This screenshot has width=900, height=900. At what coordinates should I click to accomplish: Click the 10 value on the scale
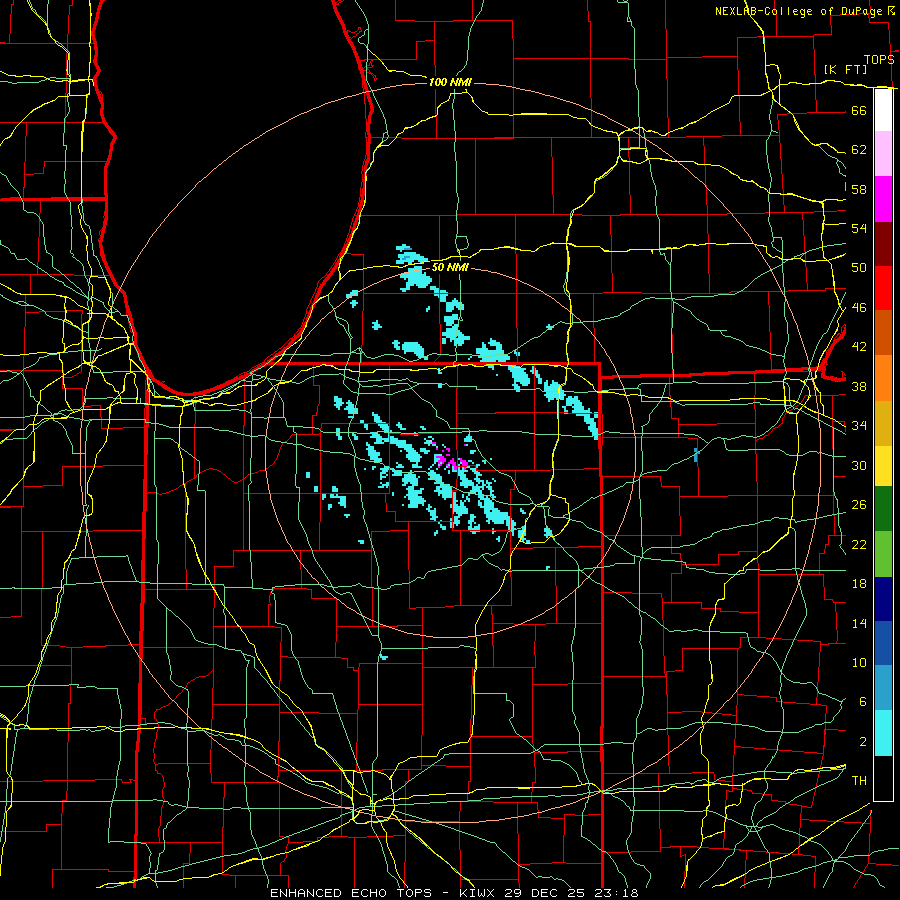tap(859, 662)
